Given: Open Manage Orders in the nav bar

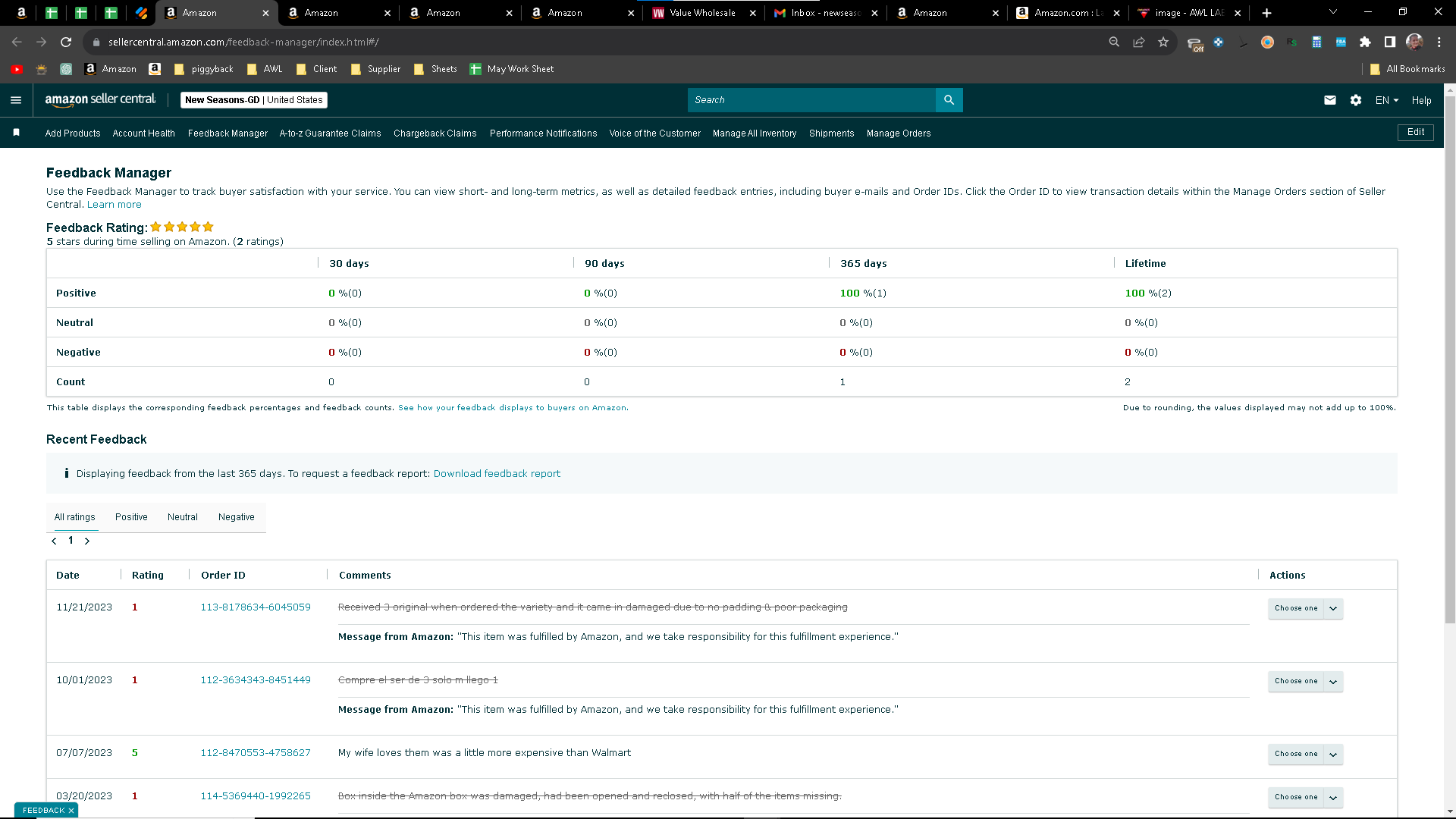Looking at the screenshot, I should point(899,133).
